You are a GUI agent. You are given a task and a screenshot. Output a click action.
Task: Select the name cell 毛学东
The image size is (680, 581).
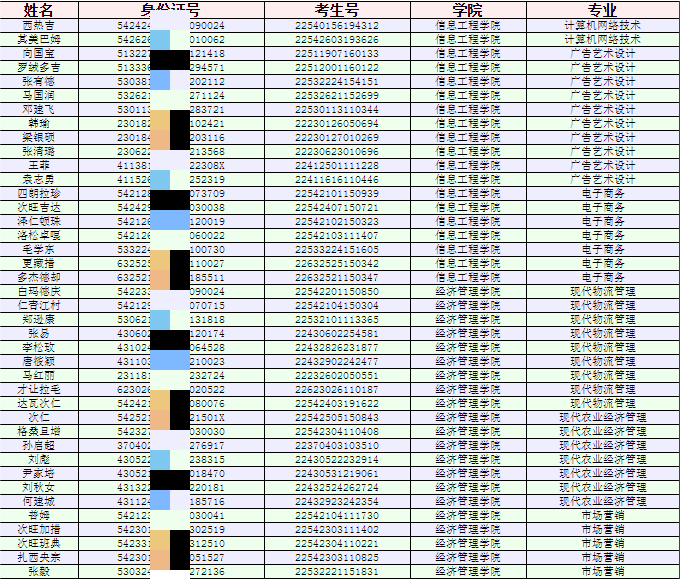click(39, 249)
